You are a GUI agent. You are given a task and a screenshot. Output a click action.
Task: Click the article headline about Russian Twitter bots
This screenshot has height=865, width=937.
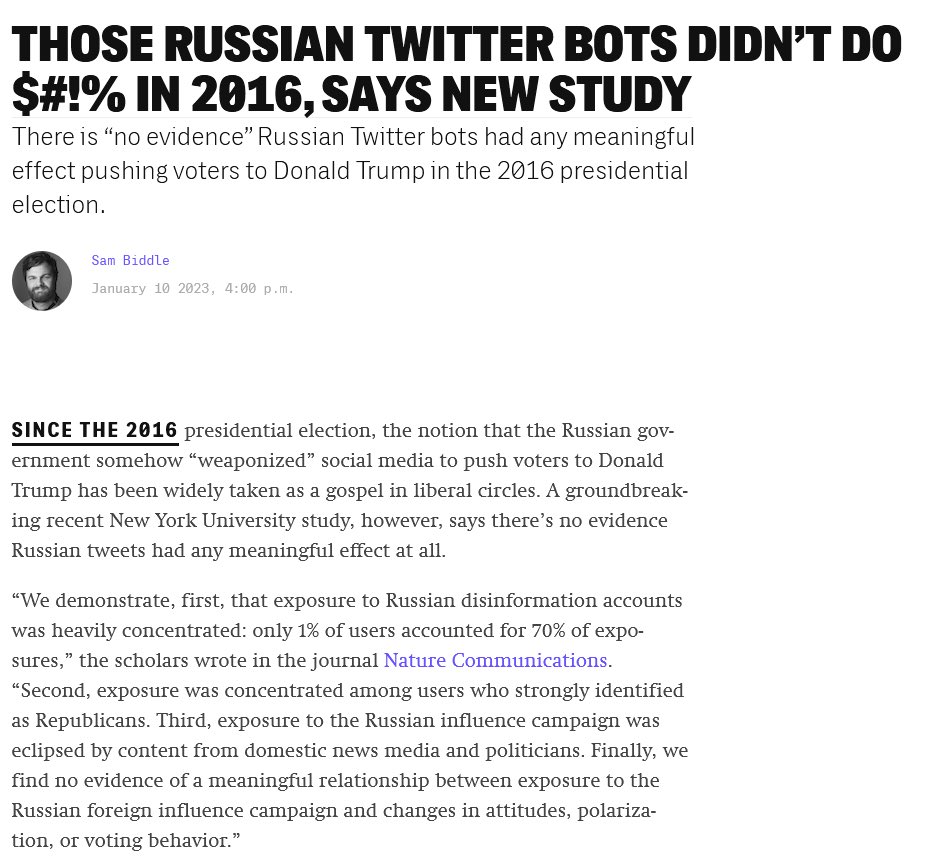(457, 69)
